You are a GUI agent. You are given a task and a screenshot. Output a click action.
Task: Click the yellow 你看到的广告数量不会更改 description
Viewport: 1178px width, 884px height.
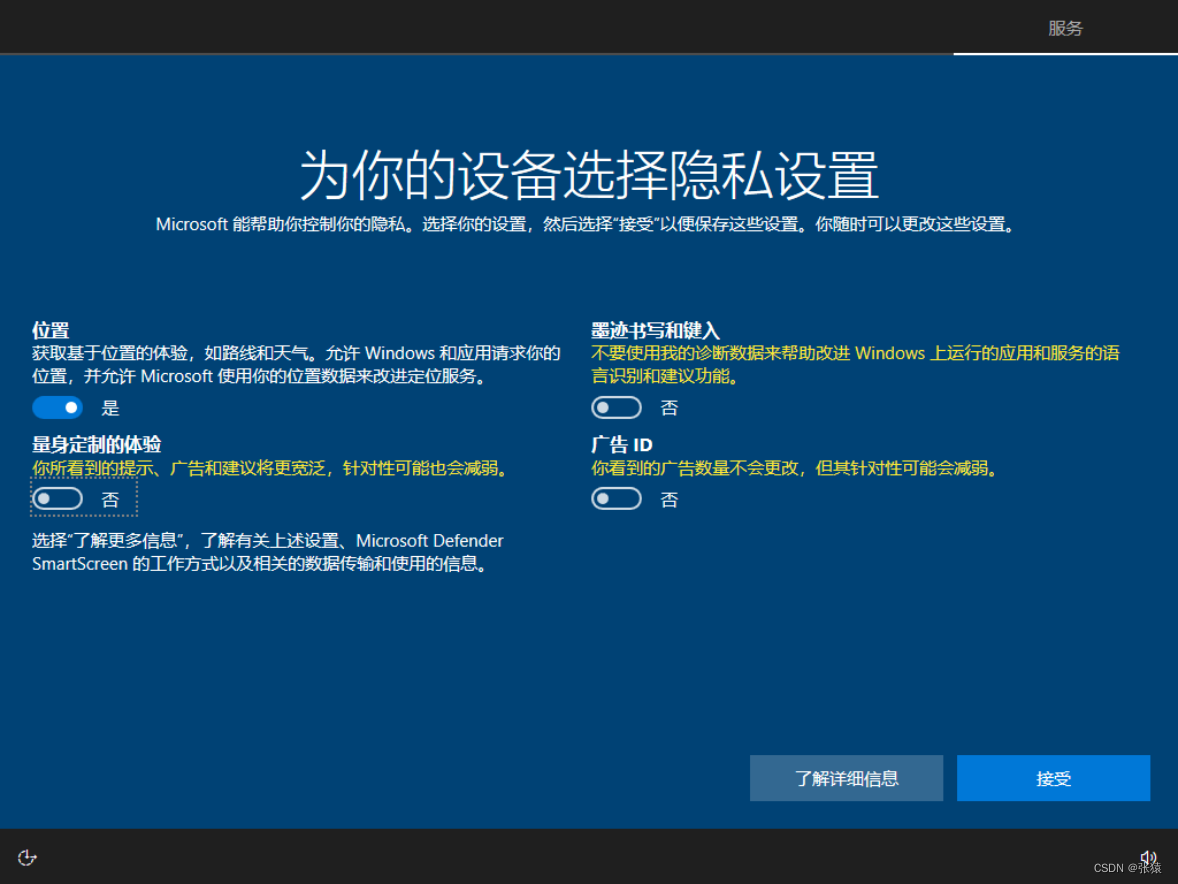tap(796, 469)
